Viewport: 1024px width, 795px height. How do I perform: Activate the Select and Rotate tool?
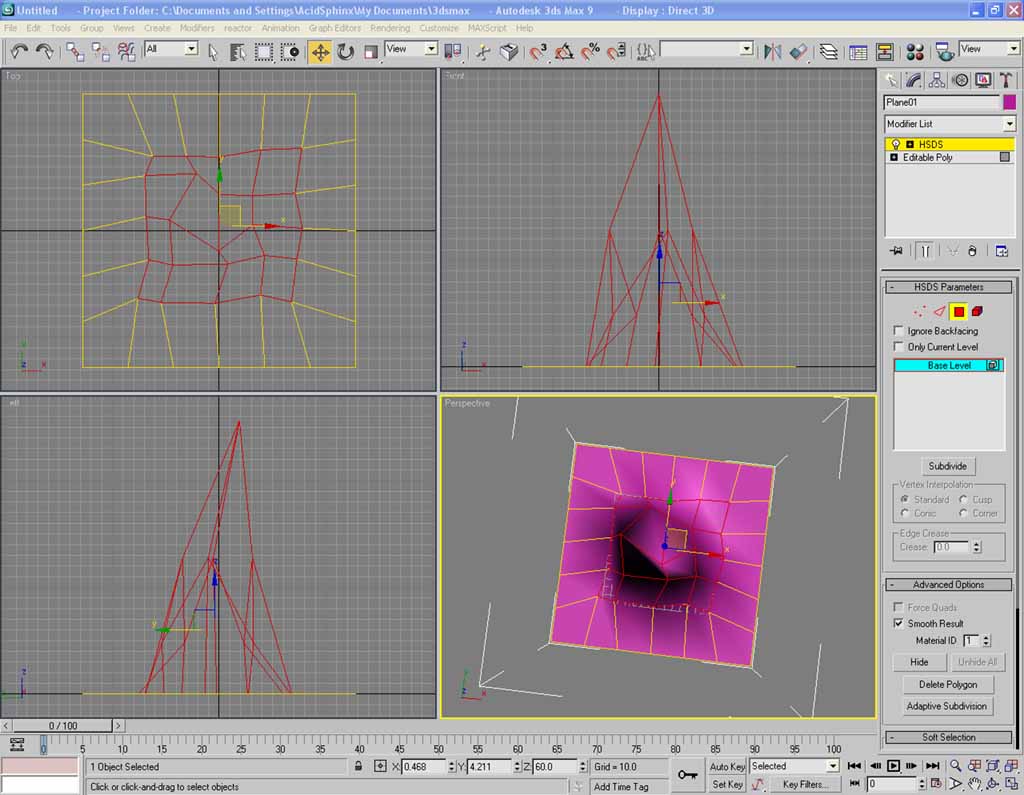[x=345, y=52]
